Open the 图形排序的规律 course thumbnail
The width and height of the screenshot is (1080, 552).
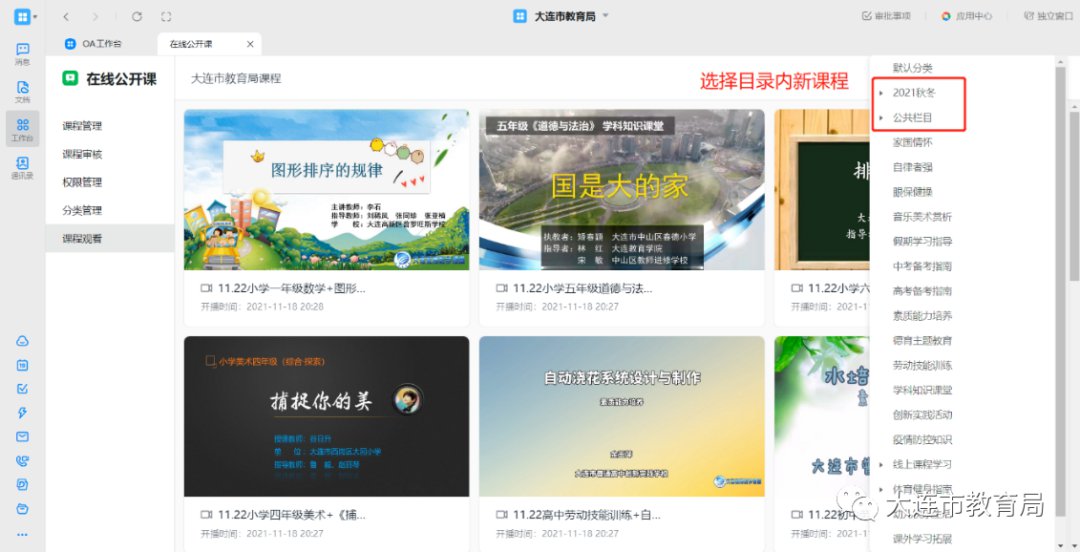click(x=326, y=190)
